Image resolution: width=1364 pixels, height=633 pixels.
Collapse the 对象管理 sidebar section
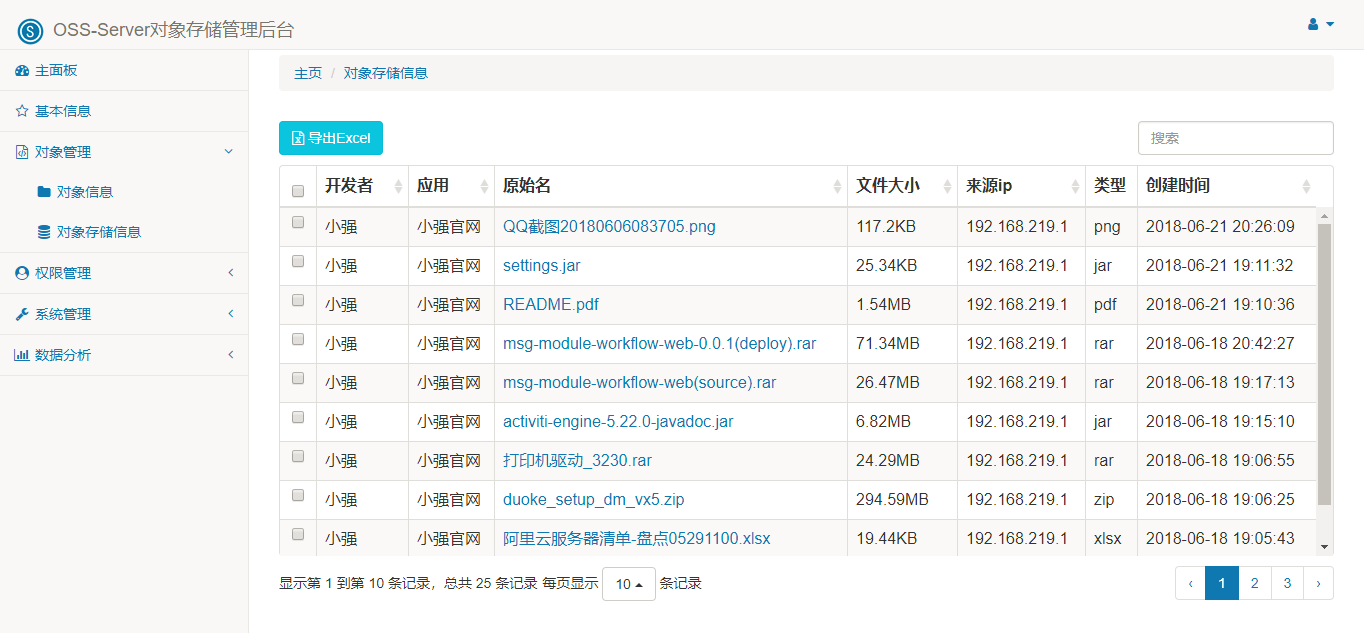[x=124, y=152]
